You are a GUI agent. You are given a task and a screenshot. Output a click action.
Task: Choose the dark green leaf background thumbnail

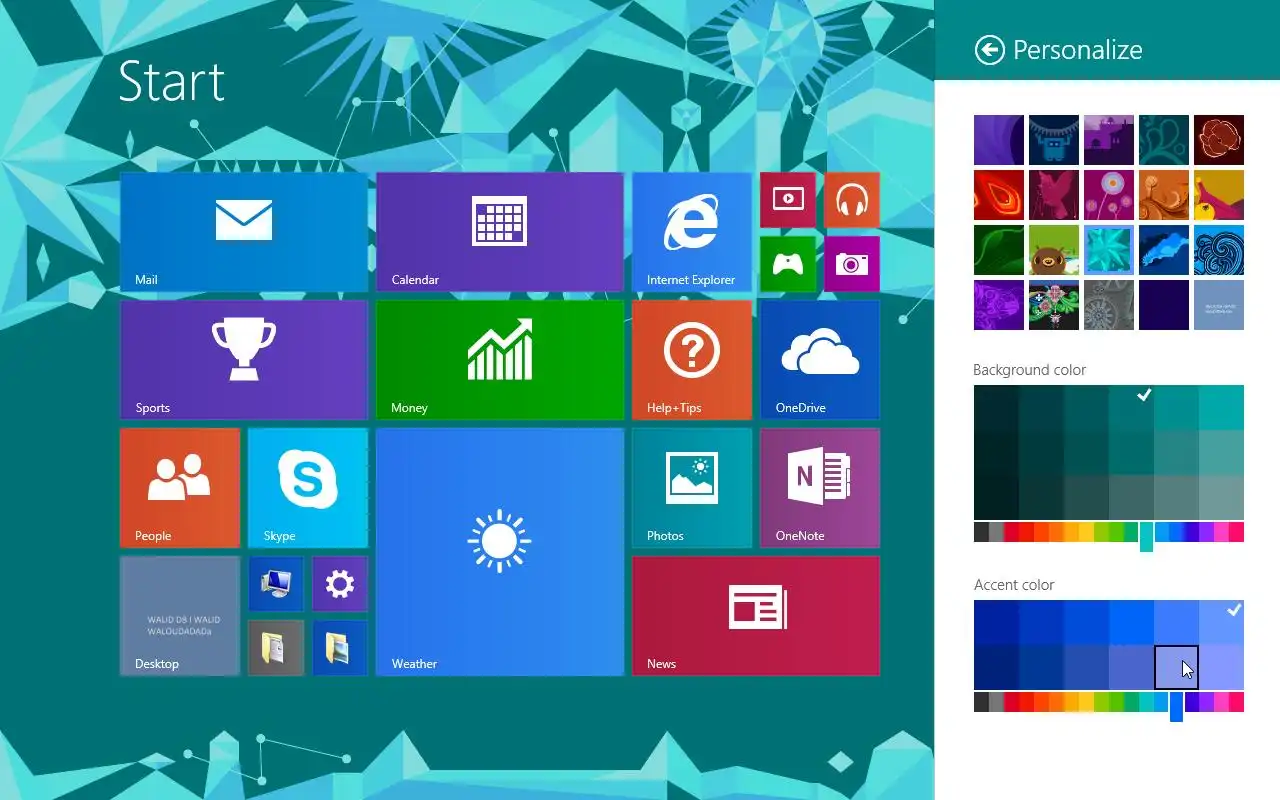pos(999,250)
